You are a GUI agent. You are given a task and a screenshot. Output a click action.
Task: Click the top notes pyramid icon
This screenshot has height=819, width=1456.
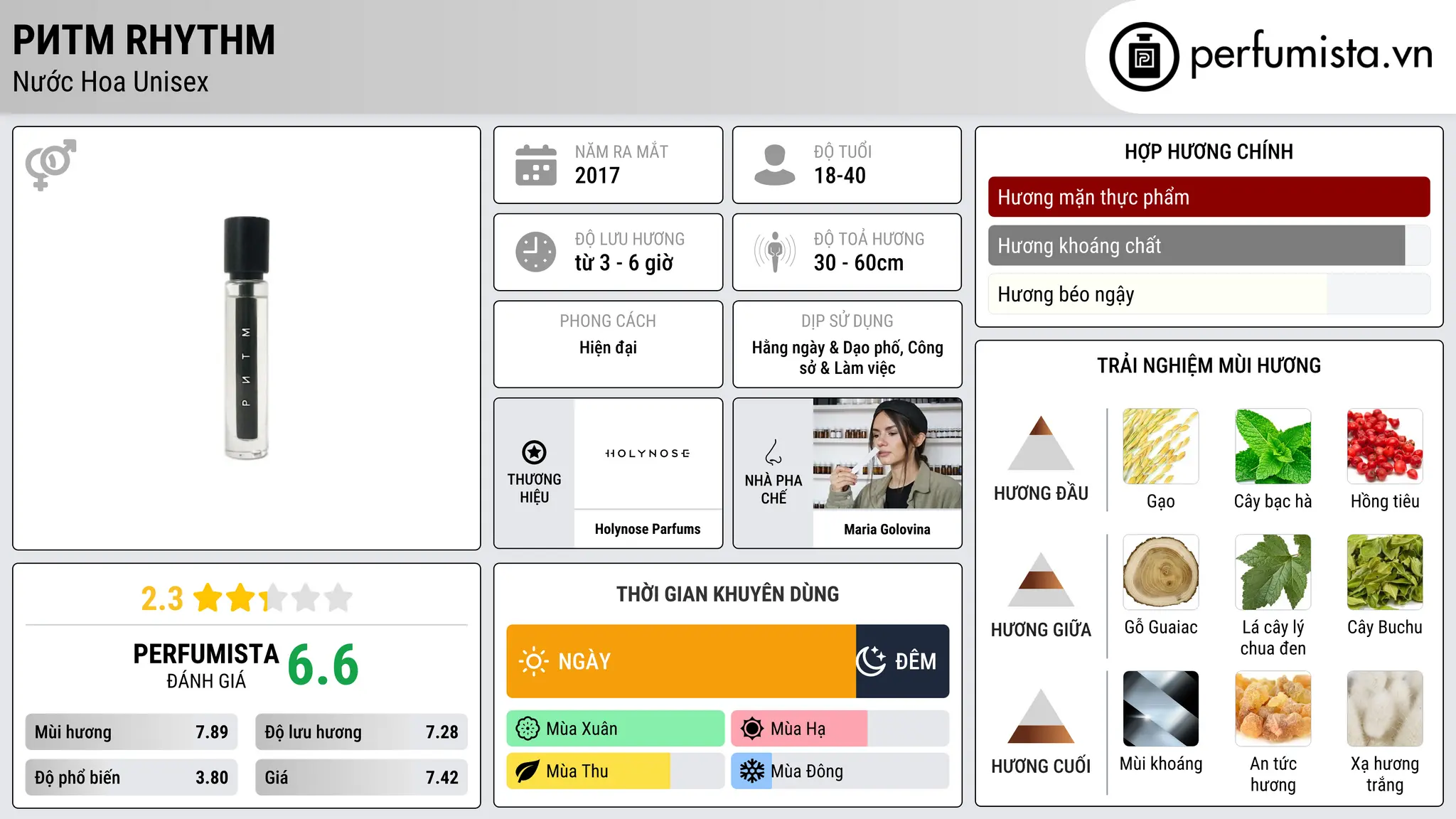coord(1041,443)
